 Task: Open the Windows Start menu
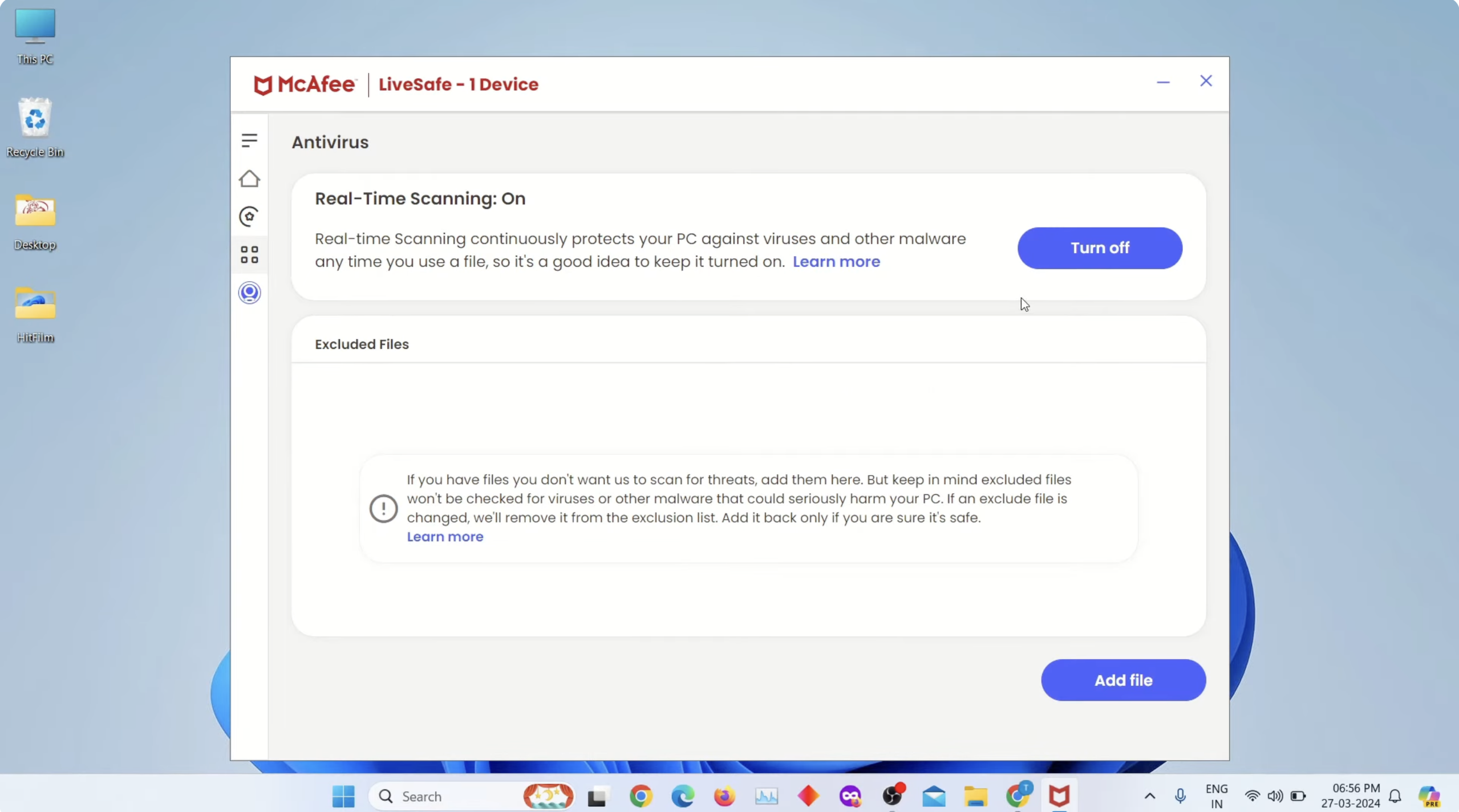click(343, 796)
